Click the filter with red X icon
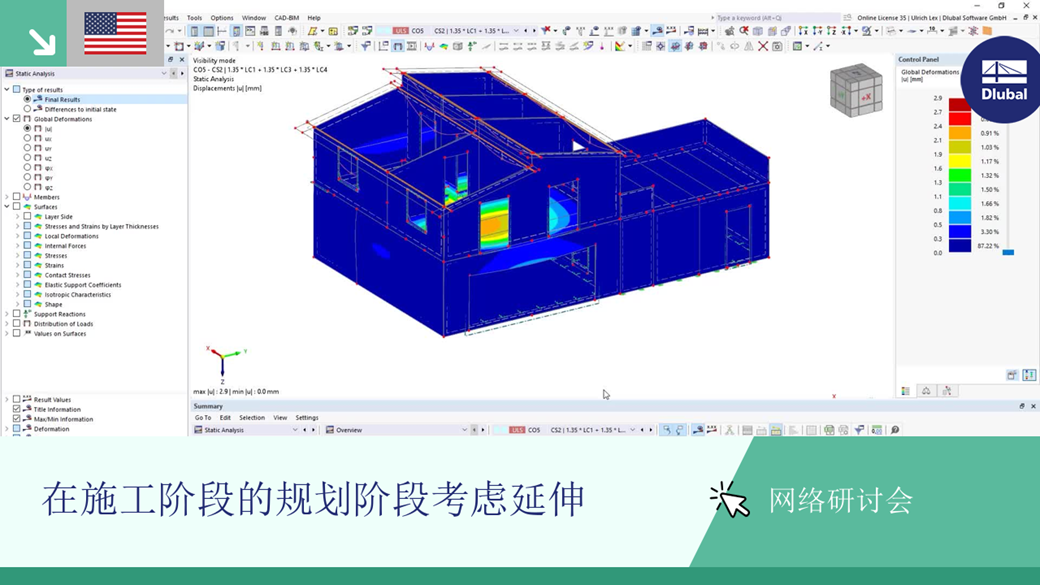This screenshot has width=1040, height=585. 546,31
